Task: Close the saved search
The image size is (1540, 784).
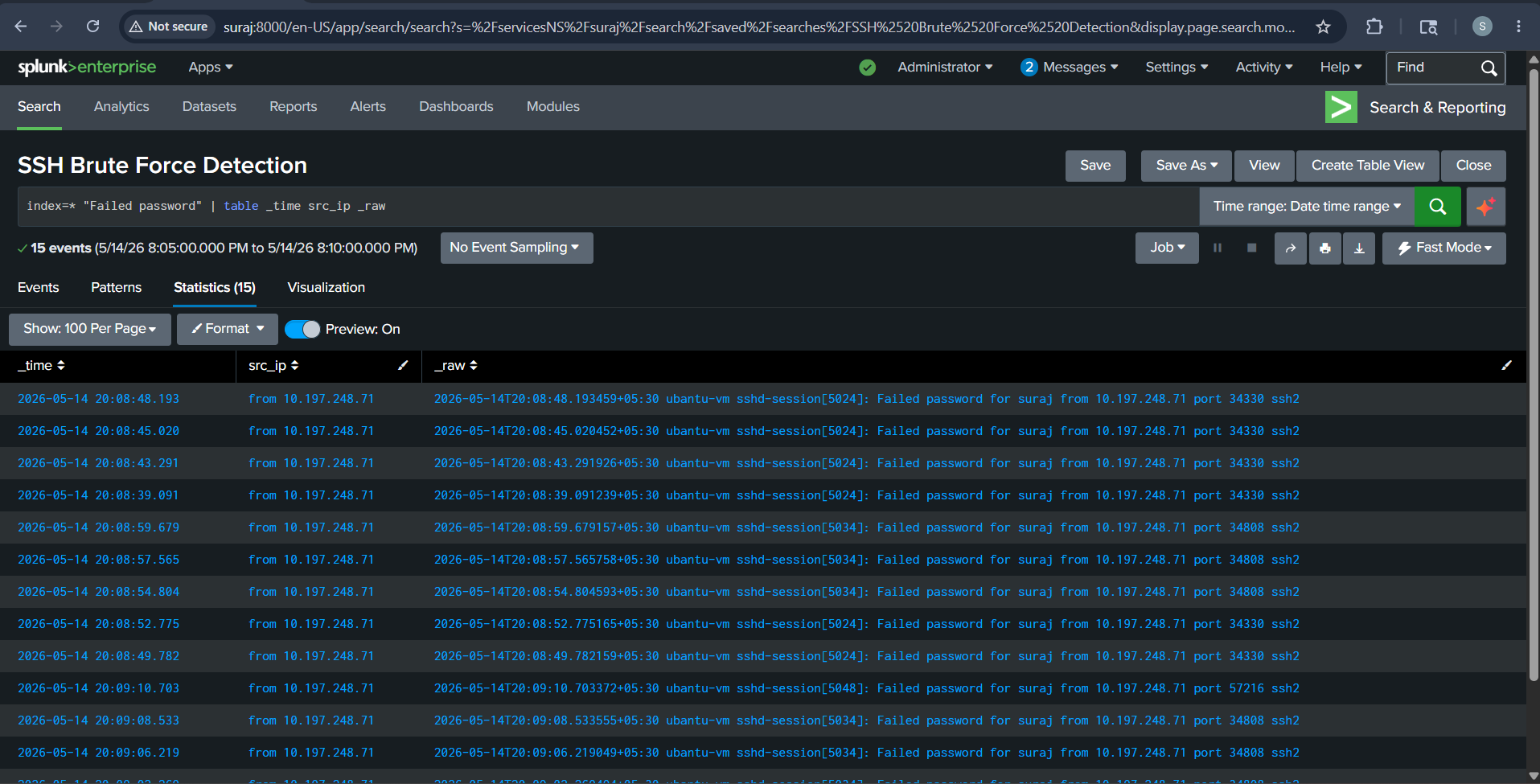Action: 1473,166
